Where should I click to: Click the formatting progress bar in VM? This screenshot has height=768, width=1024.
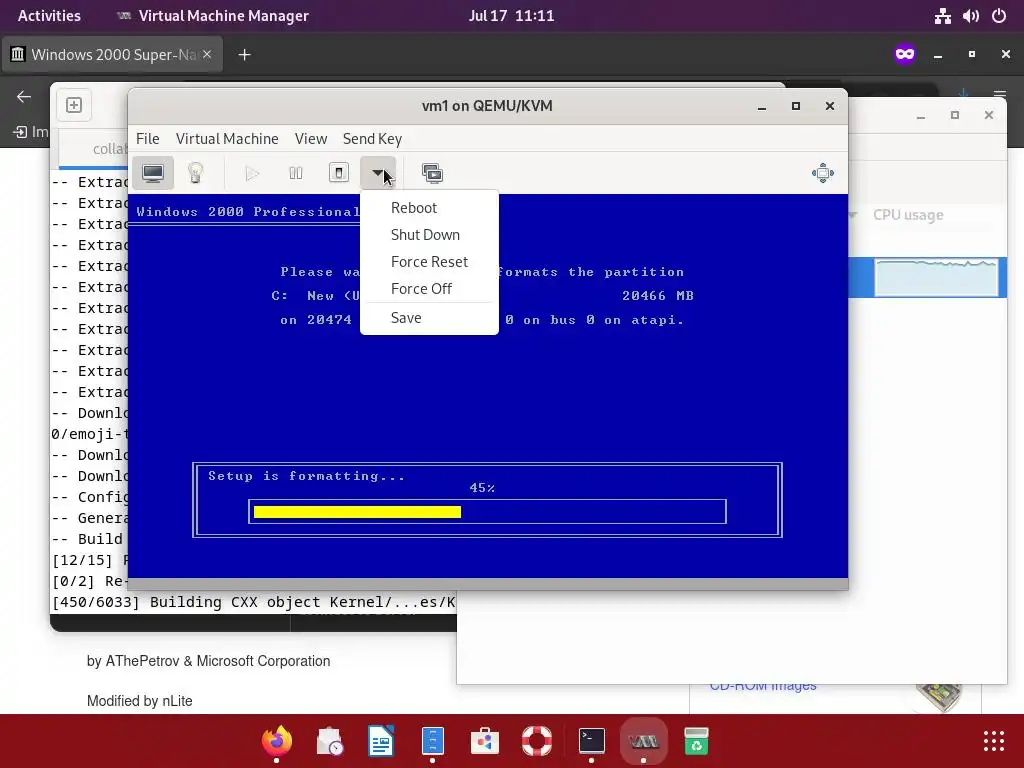(x=487, y=512)
